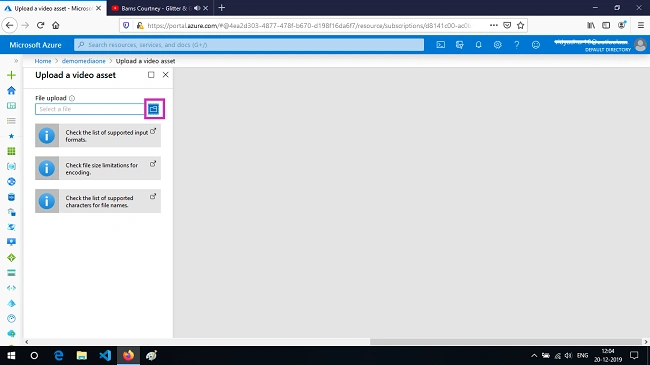
Task: Open the Help question mark
Action: (517, 45)
